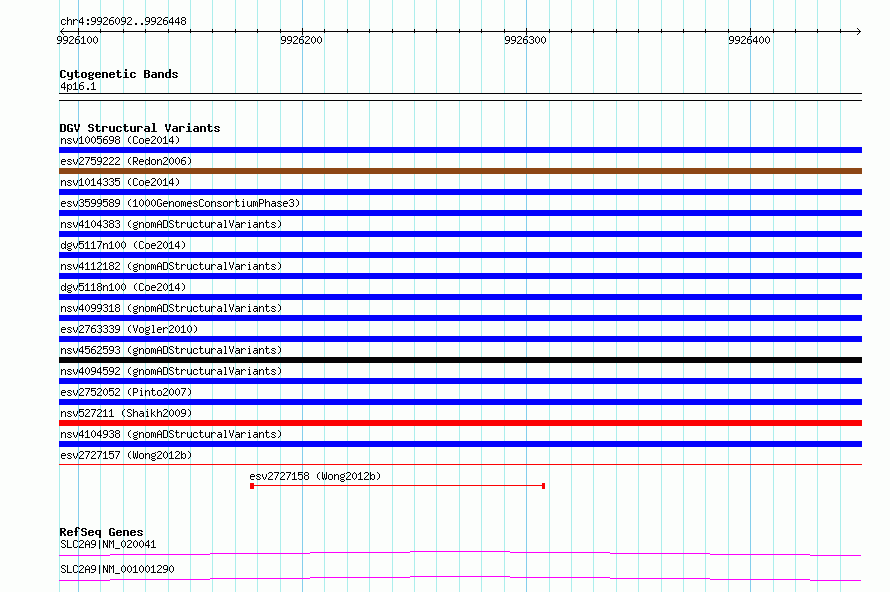Click the short red segment of esv2727158

pos(397,486)
